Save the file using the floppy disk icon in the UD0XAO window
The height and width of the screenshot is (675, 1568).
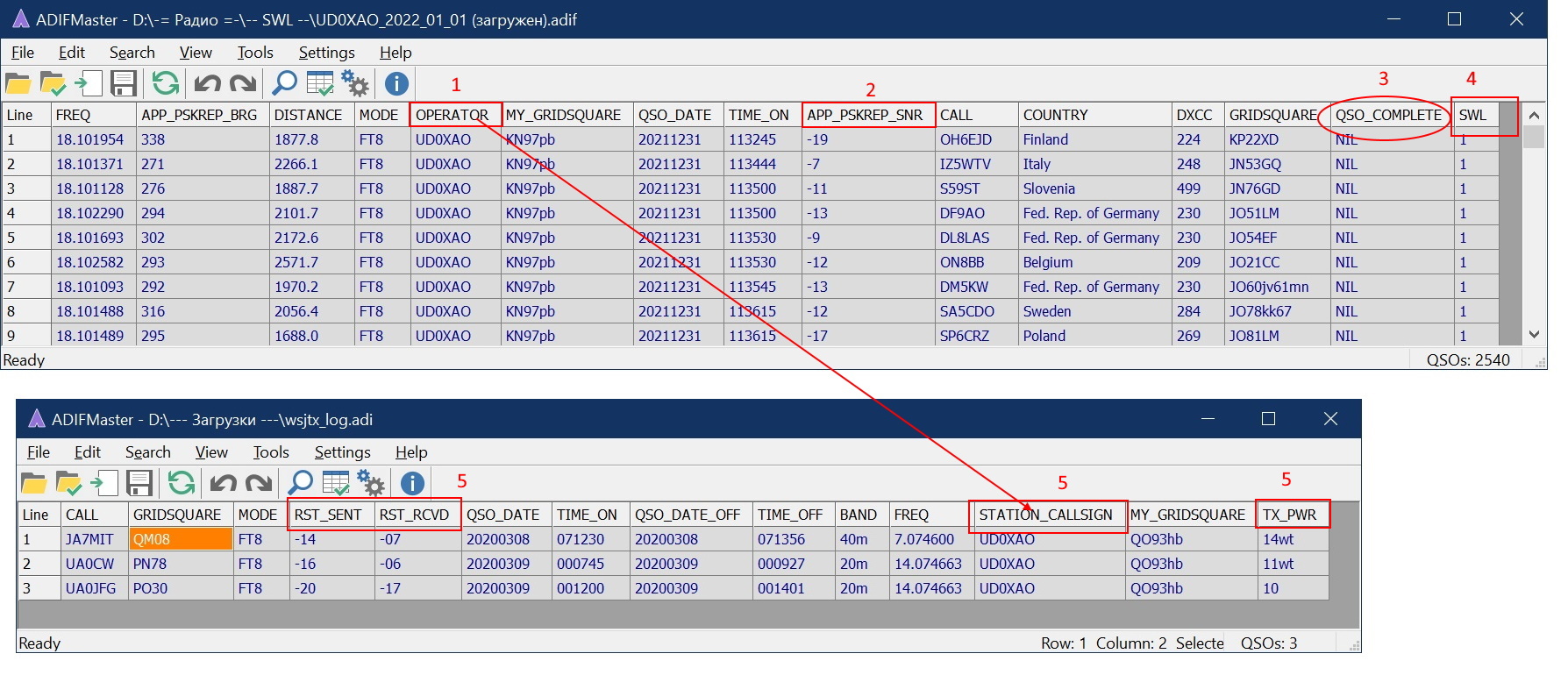[x=124, y=83]
